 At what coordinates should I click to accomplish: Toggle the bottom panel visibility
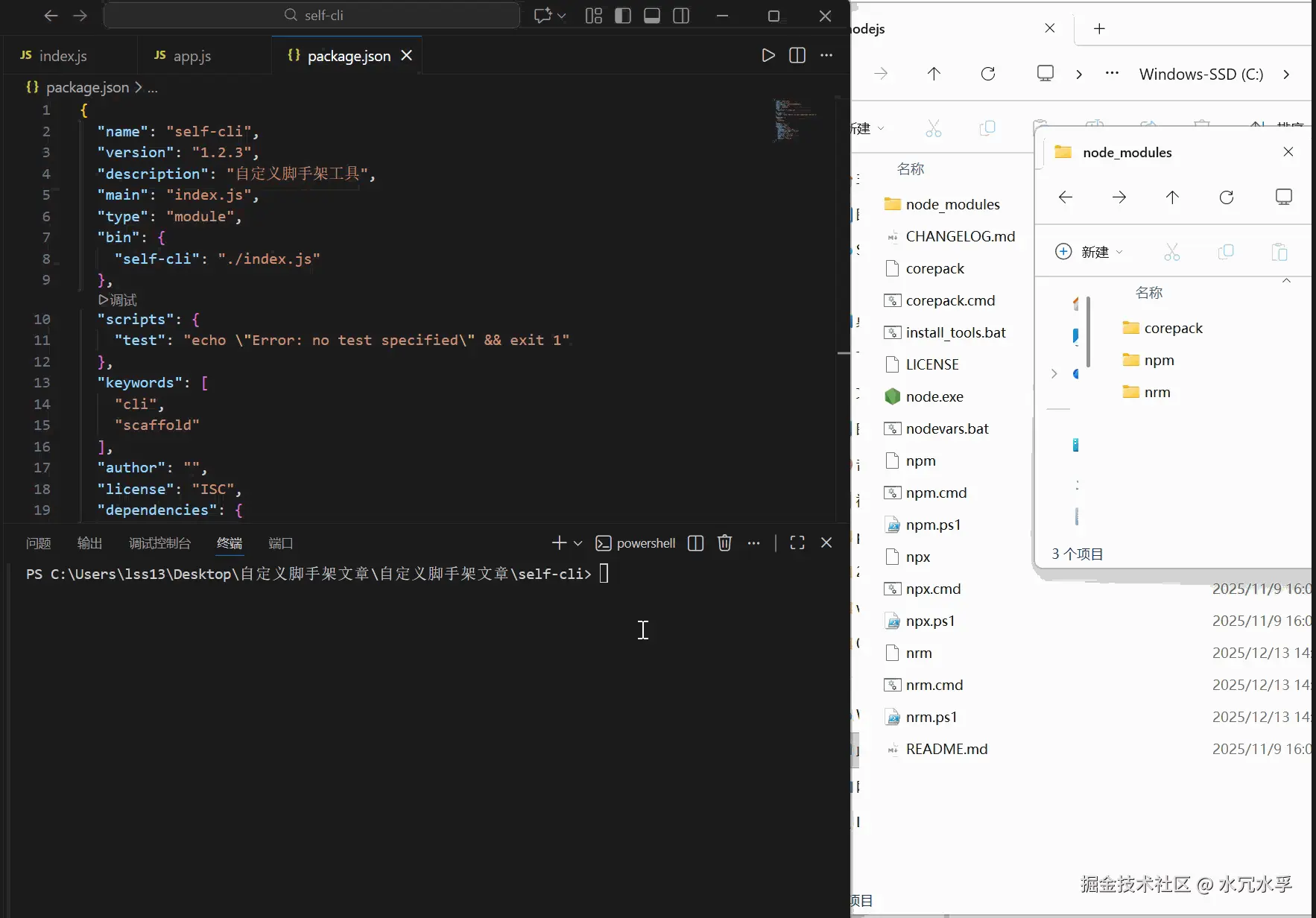pos(652,16)
